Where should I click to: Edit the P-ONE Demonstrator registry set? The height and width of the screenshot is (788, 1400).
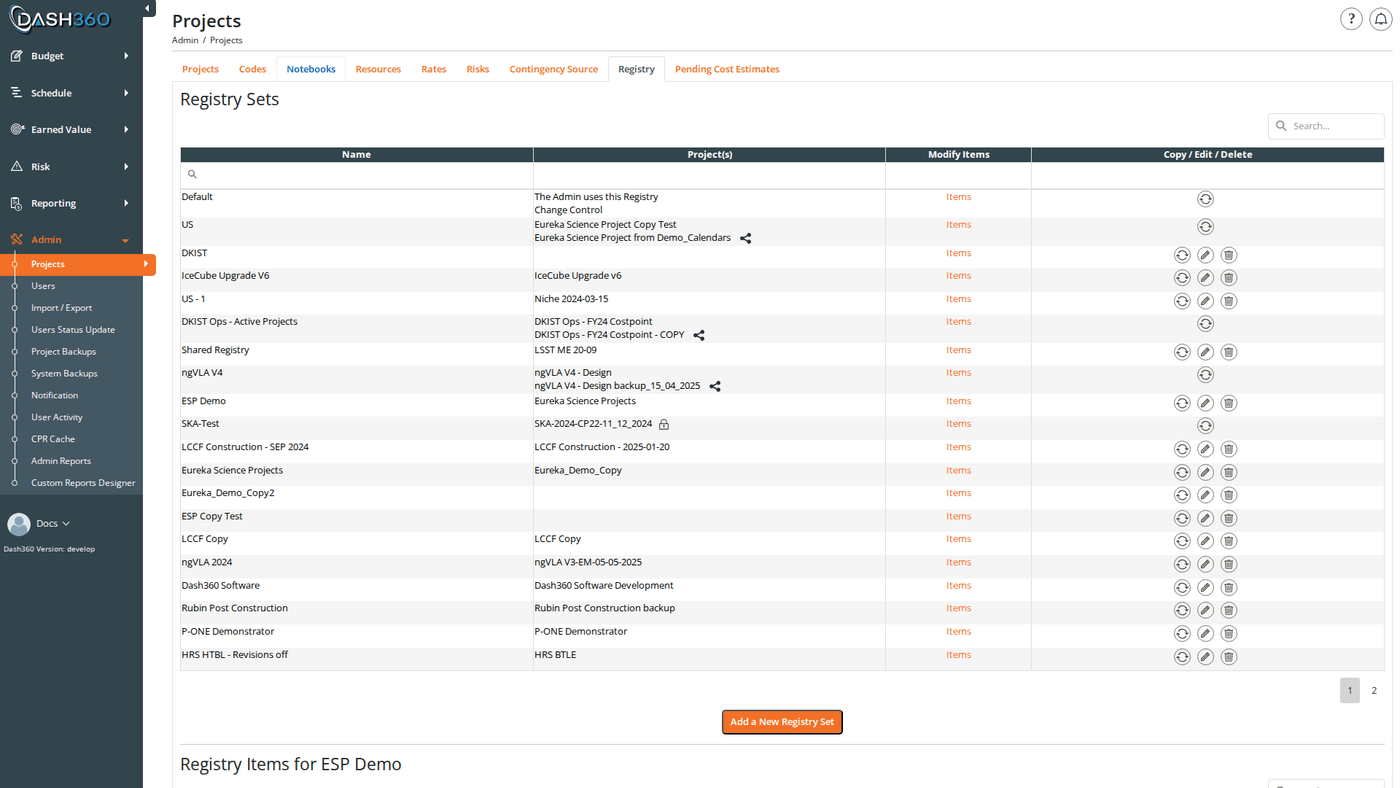click(x=1205, y=634)
